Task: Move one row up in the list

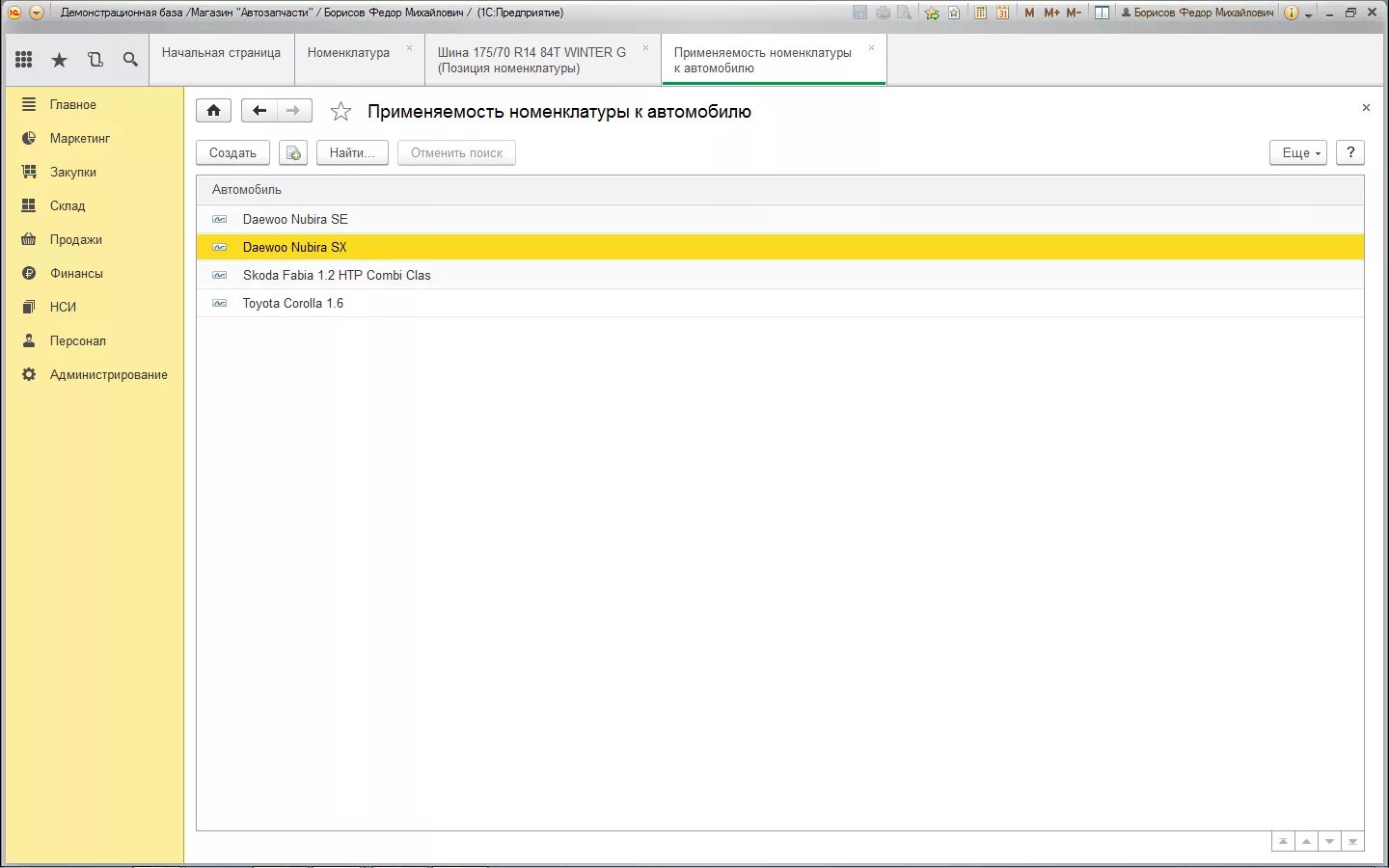Action: click(1306, 842)
